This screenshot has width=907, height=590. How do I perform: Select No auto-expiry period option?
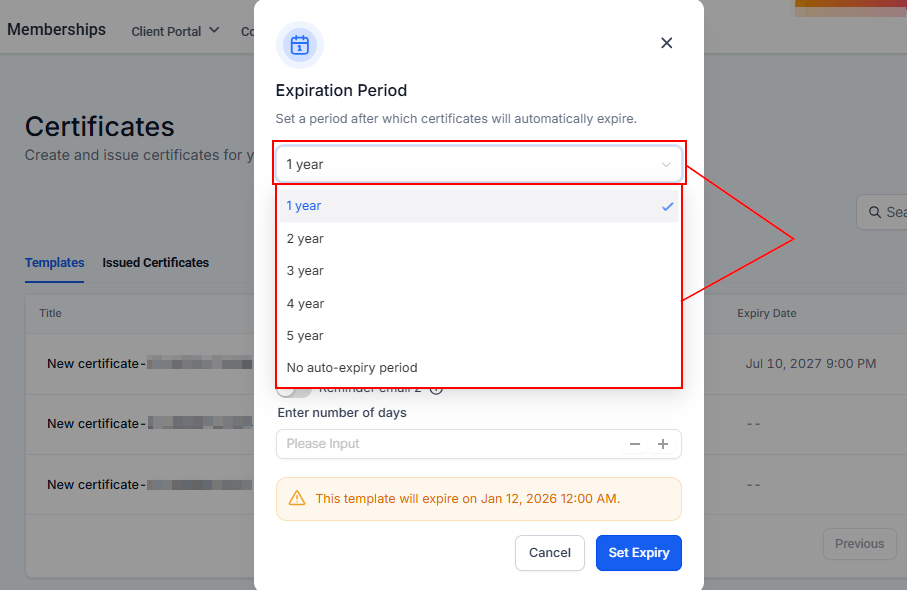[x=352, y=368]
